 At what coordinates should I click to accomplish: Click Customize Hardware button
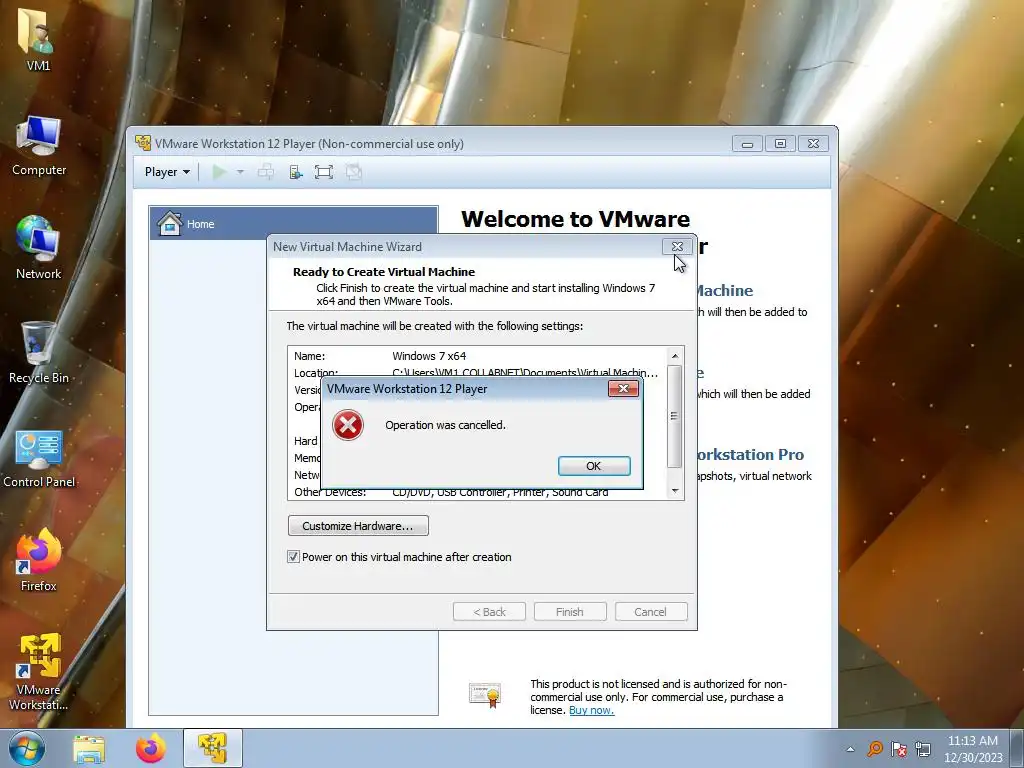tap(358, 526)
